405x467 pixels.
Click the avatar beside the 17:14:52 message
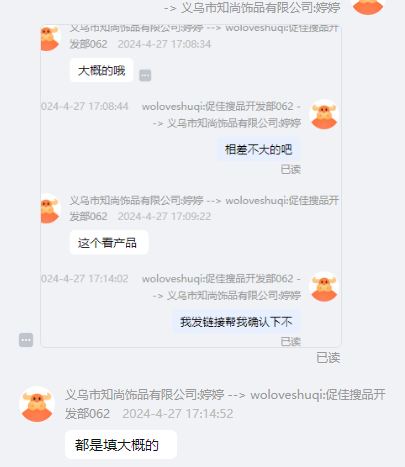click(37, 404)
